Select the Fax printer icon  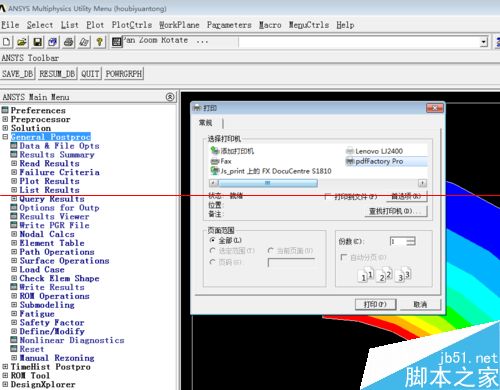(214, 161)
